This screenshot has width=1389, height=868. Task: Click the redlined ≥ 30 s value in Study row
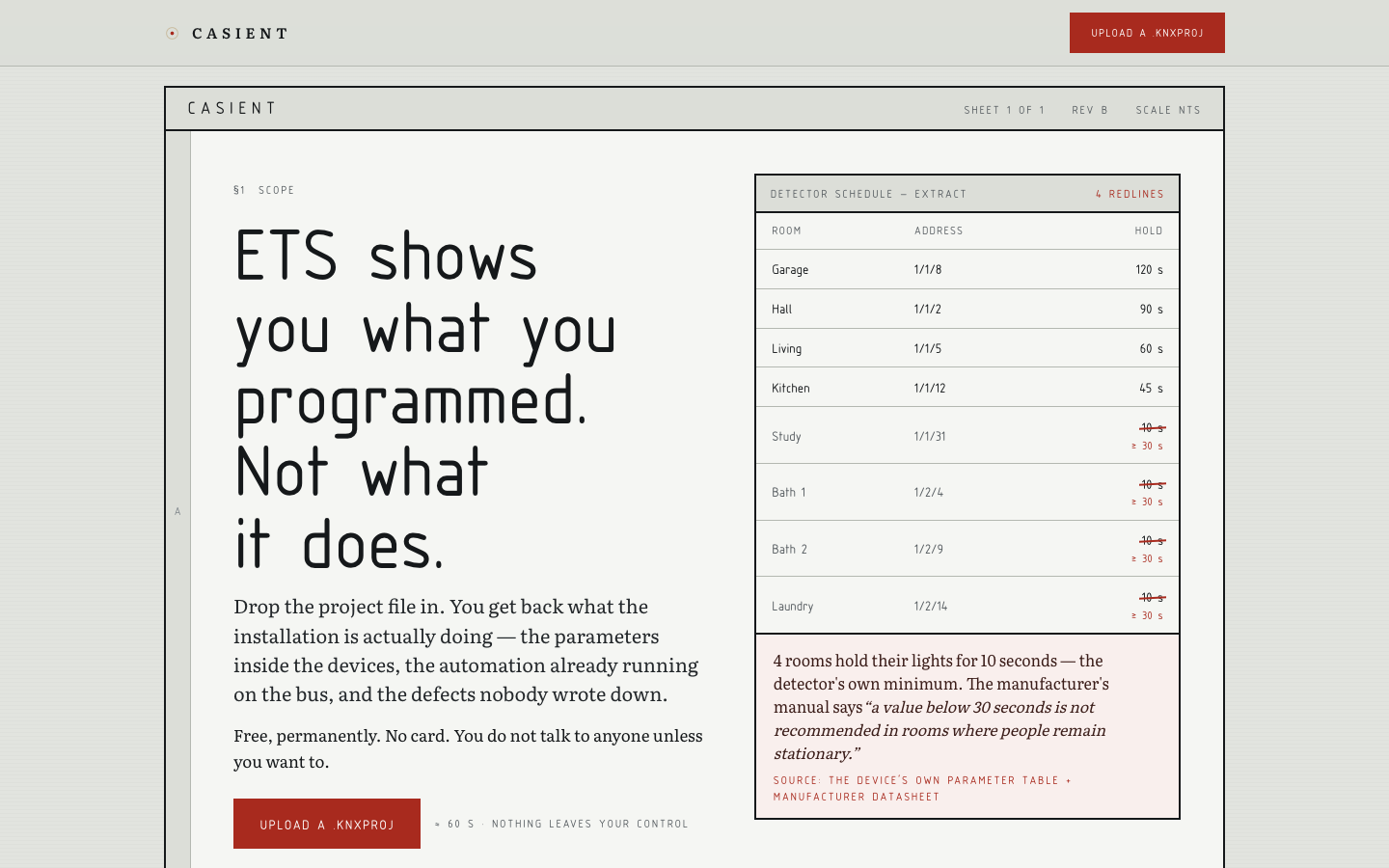pos(1147,446)
